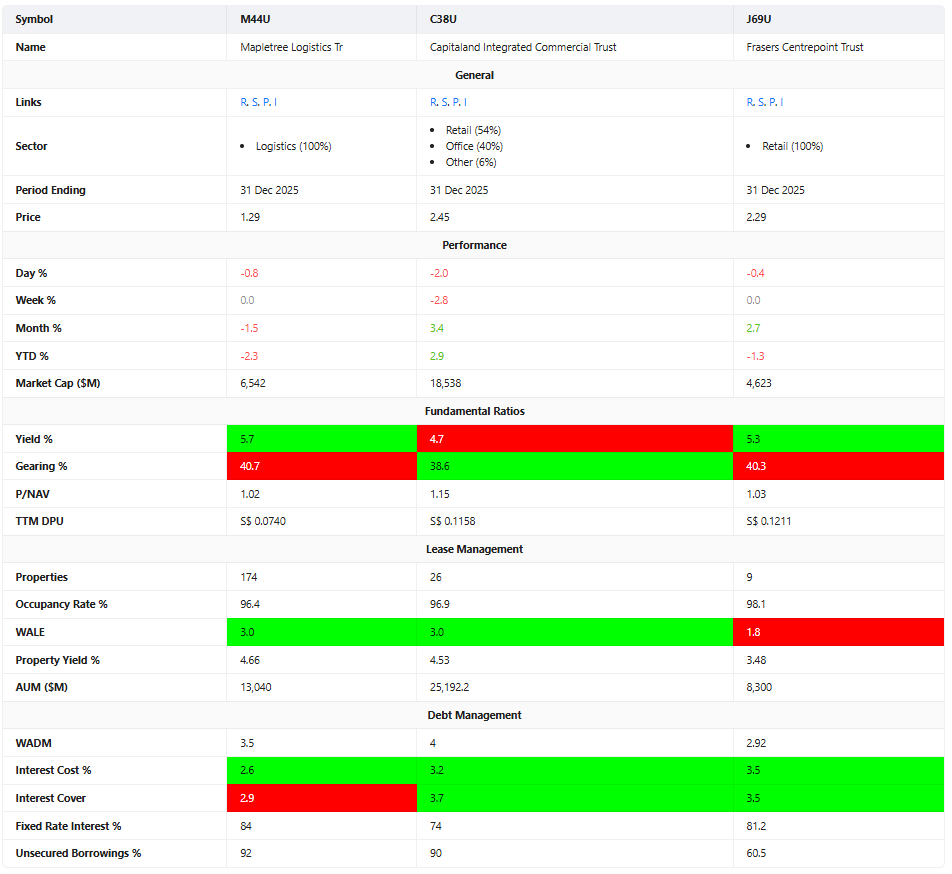This screenshot has width=952, height=874.
Task: Click the General section heading
Action: (x=474, y=75)
